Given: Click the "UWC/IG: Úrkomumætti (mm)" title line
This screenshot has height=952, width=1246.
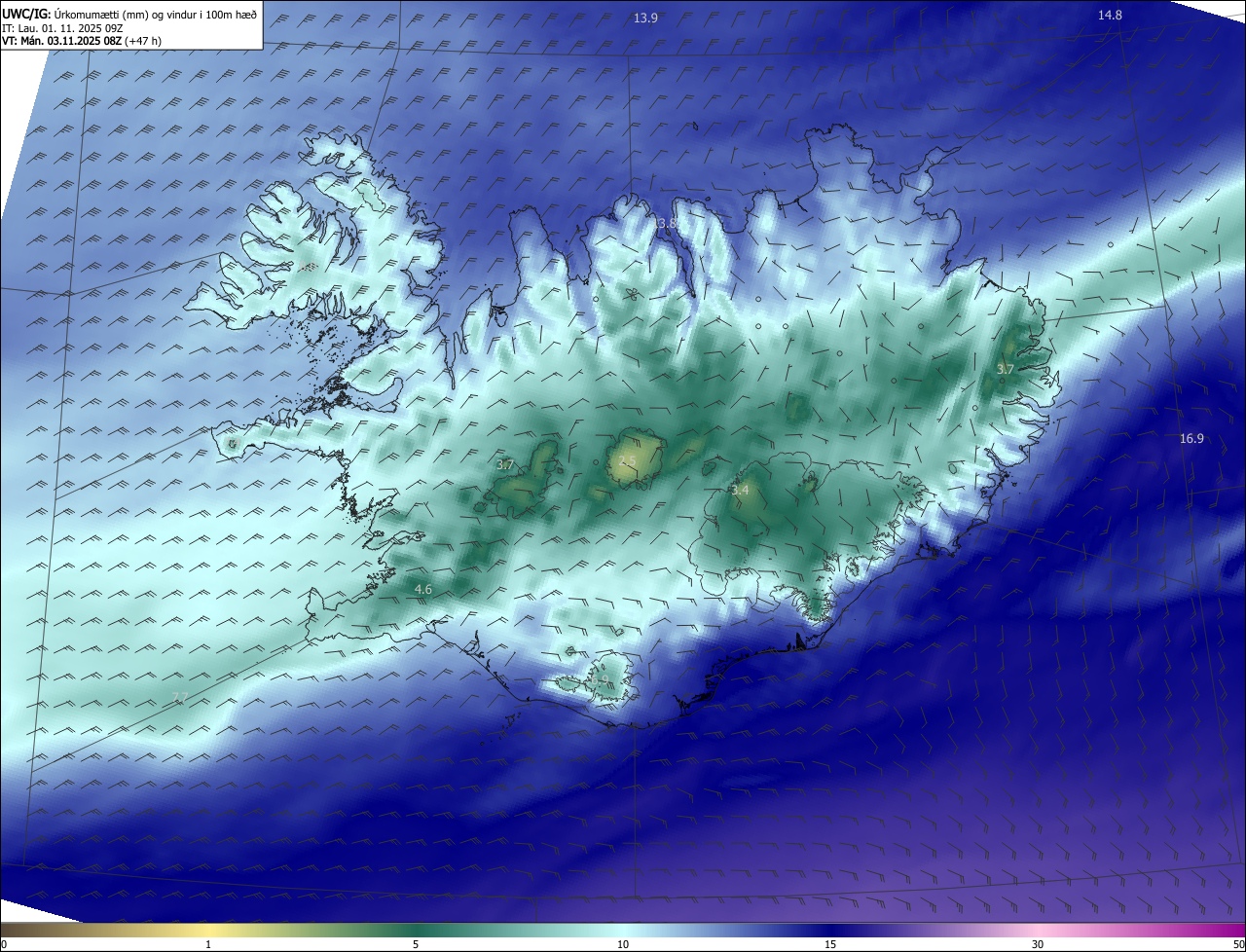Looking at the screenshot, I should (129, 15).
